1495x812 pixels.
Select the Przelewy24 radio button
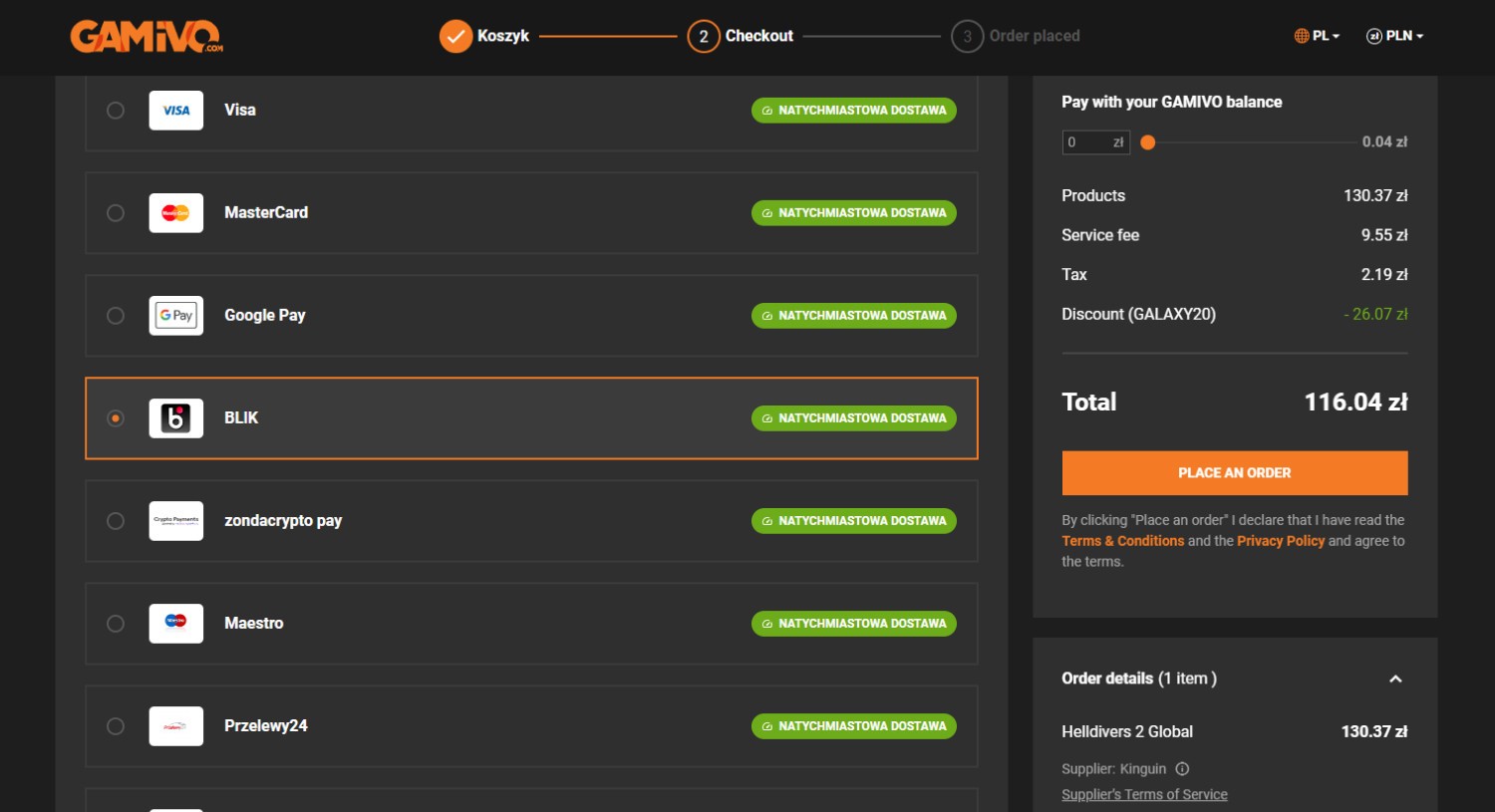pos(116,726)
